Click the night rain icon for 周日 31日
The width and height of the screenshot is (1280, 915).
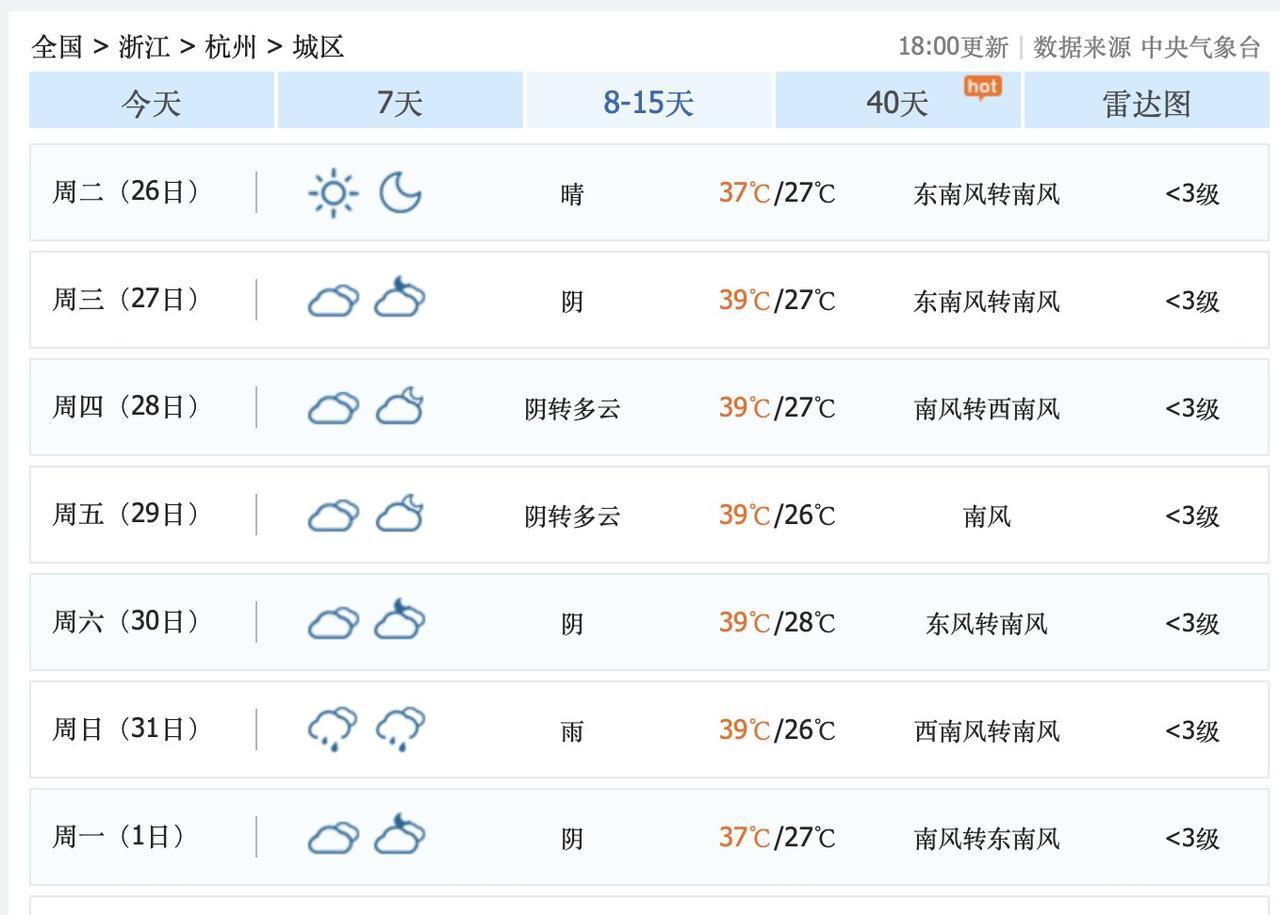tap(400, 729)
